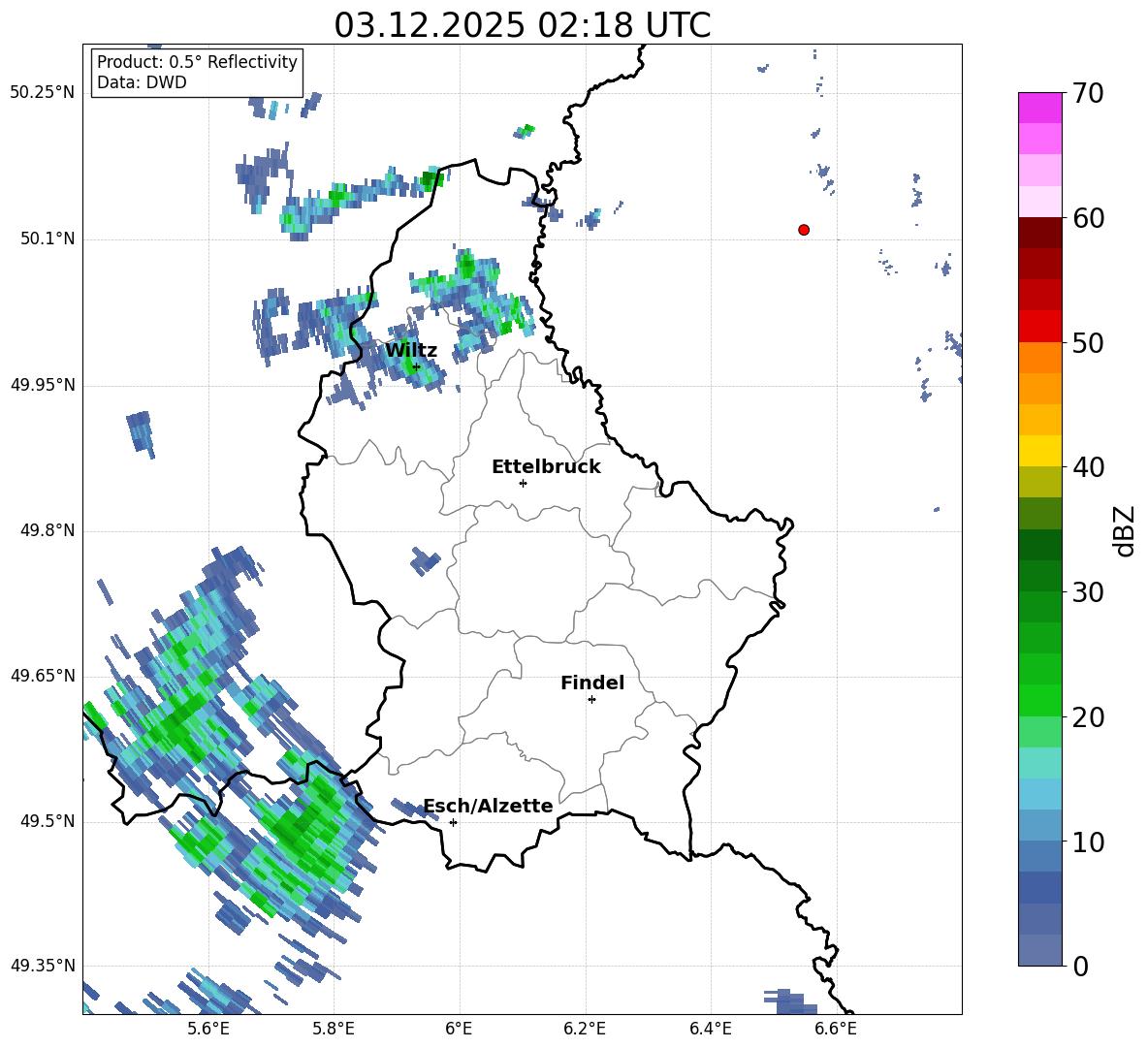The width and height of the screenshot is (1148, 1048).
Task: Click the Data: DWD text
Action: point(142,82)
